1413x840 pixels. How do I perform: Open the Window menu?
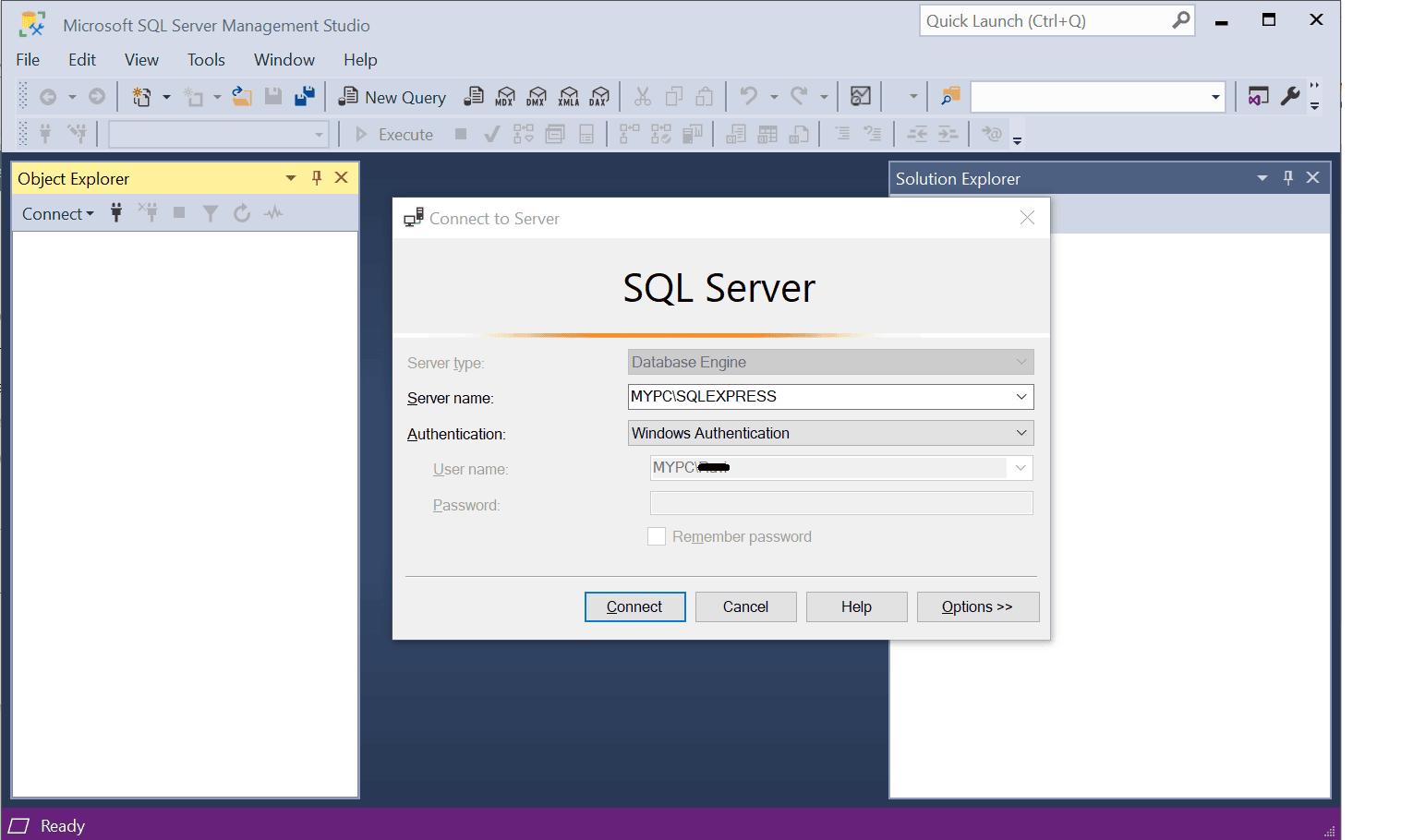point(284,59)
